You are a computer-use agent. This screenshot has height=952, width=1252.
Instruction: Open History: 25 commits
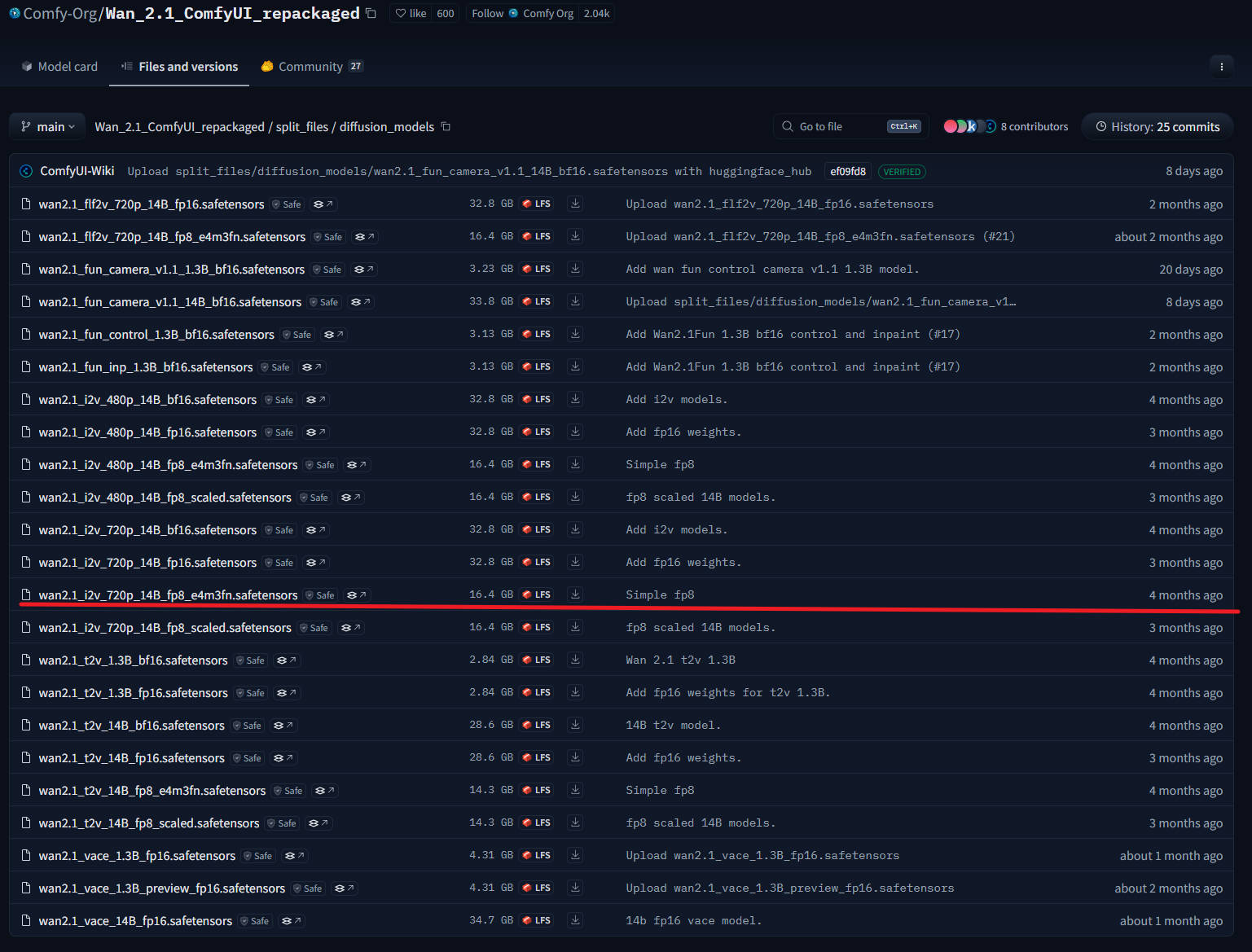tap(1158, 126)
